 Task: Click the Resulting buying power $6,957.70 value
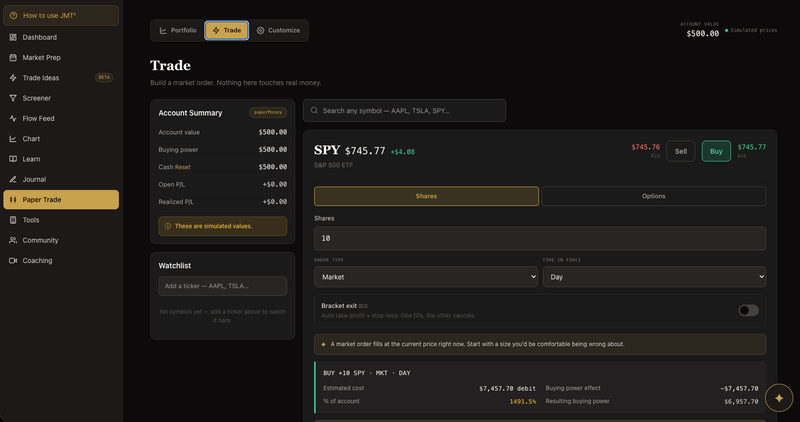(x=741, y=402)
